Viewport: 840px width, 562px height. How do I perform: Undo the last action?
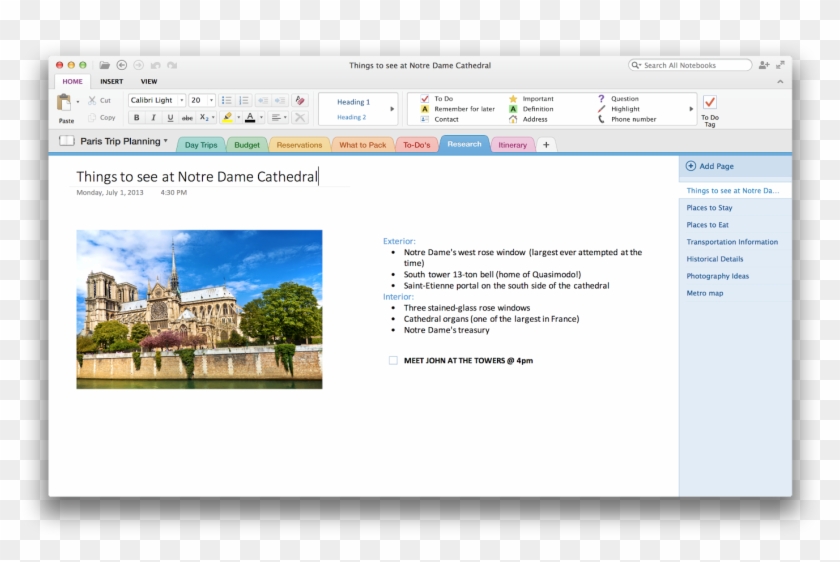[155, 65]
